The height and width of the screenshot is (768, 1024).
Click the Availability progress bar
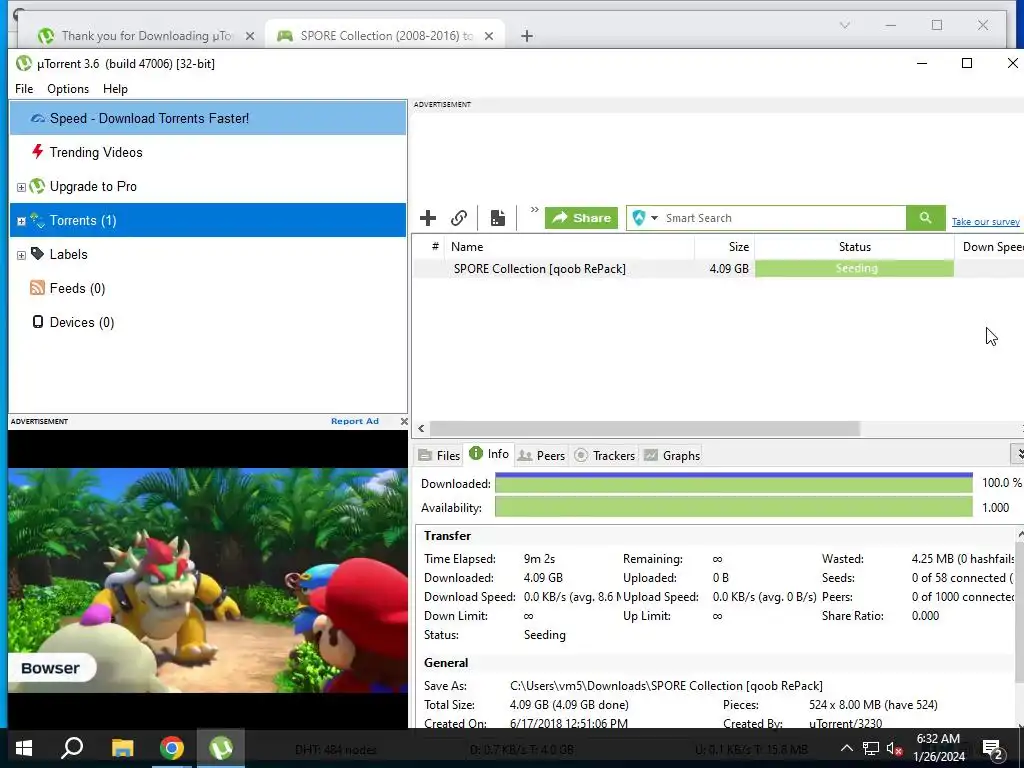click(733, 507)
